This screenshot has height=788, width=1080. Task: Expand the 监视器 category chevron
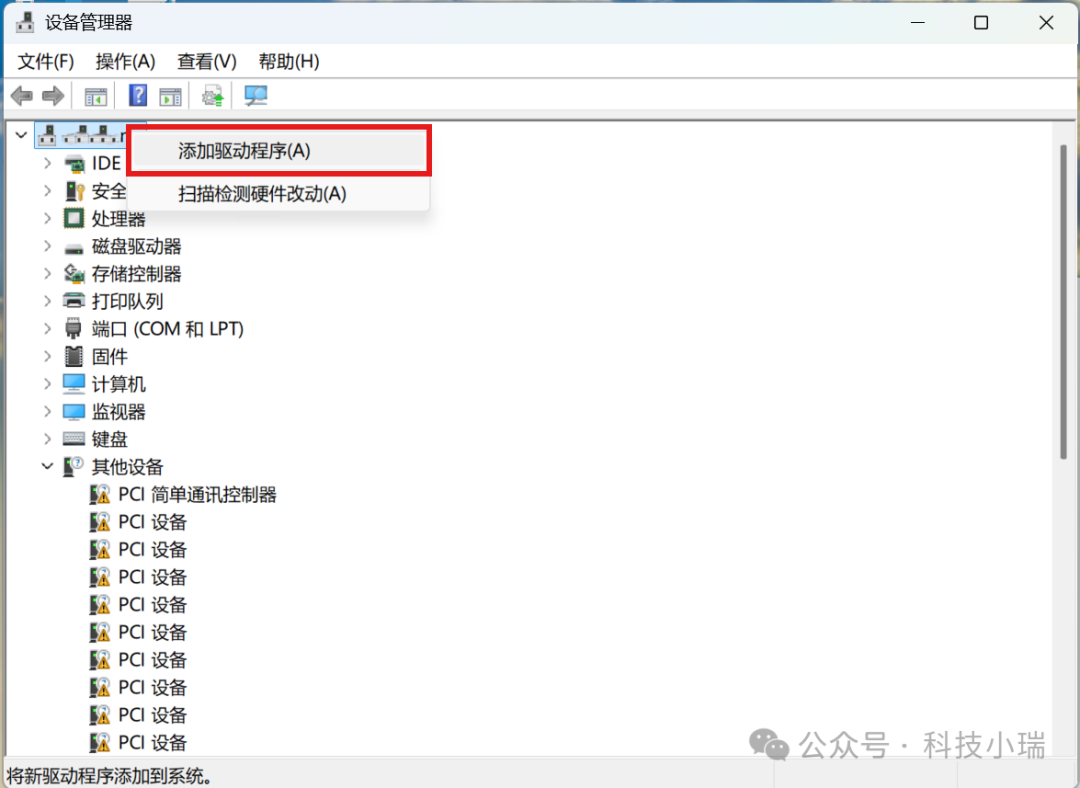pos(48,411)
